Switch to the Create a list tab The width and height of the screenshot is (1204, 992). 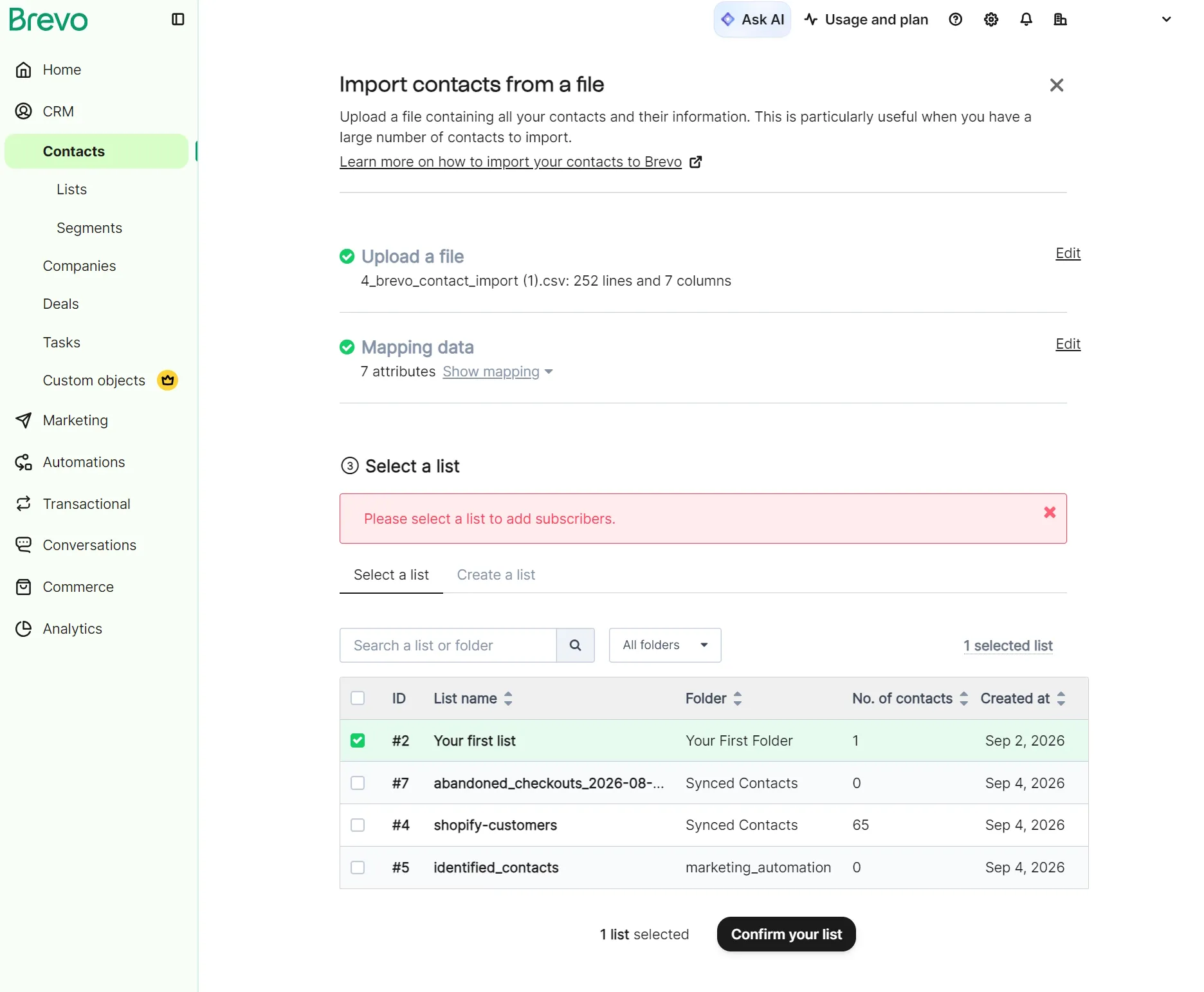[x=496, y=574]
